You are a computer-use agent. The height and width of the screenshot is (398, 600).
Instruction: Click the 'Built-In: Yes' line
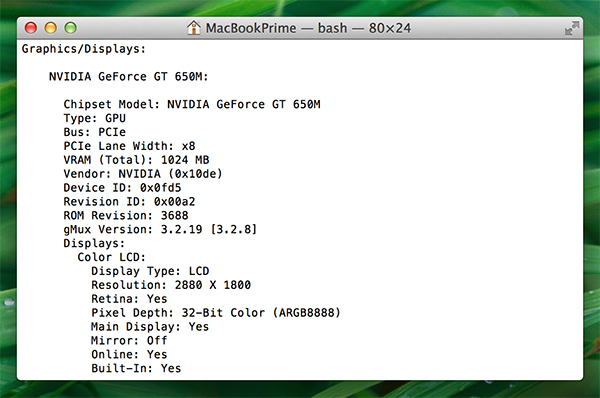pos(136,368)
